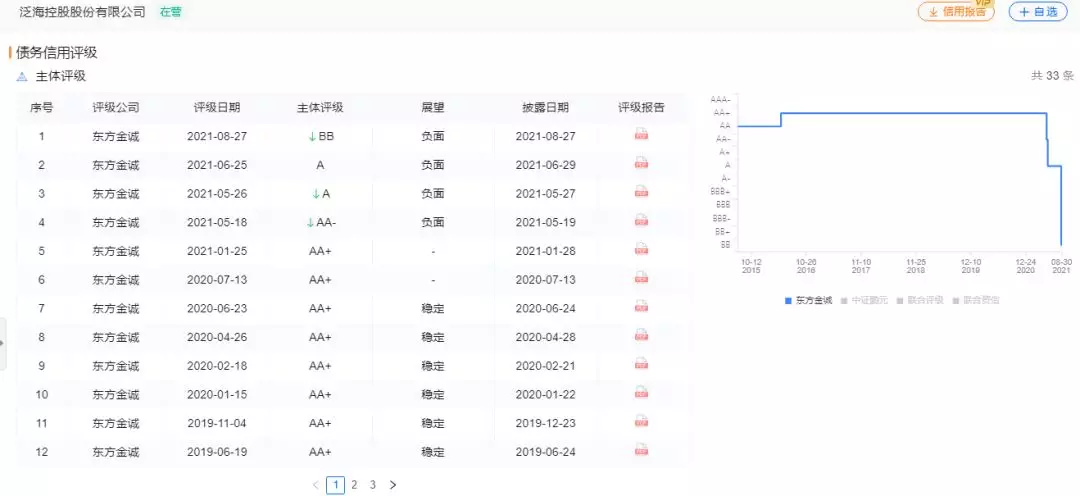Open the PDF report for the 2020-02-18 rating
Screen dimensions: 1080x496
[641, 364]
